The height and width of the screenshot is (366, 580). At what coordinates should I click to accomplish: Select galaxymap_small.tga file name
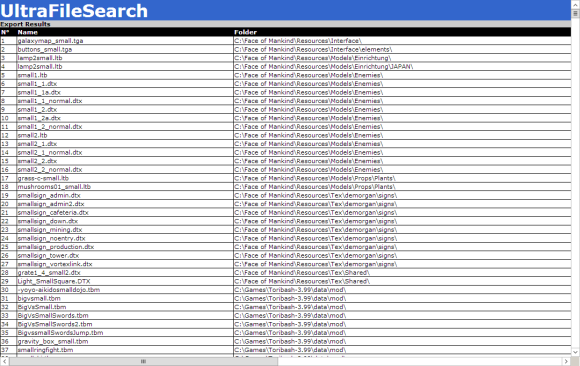tap(50, 41)
